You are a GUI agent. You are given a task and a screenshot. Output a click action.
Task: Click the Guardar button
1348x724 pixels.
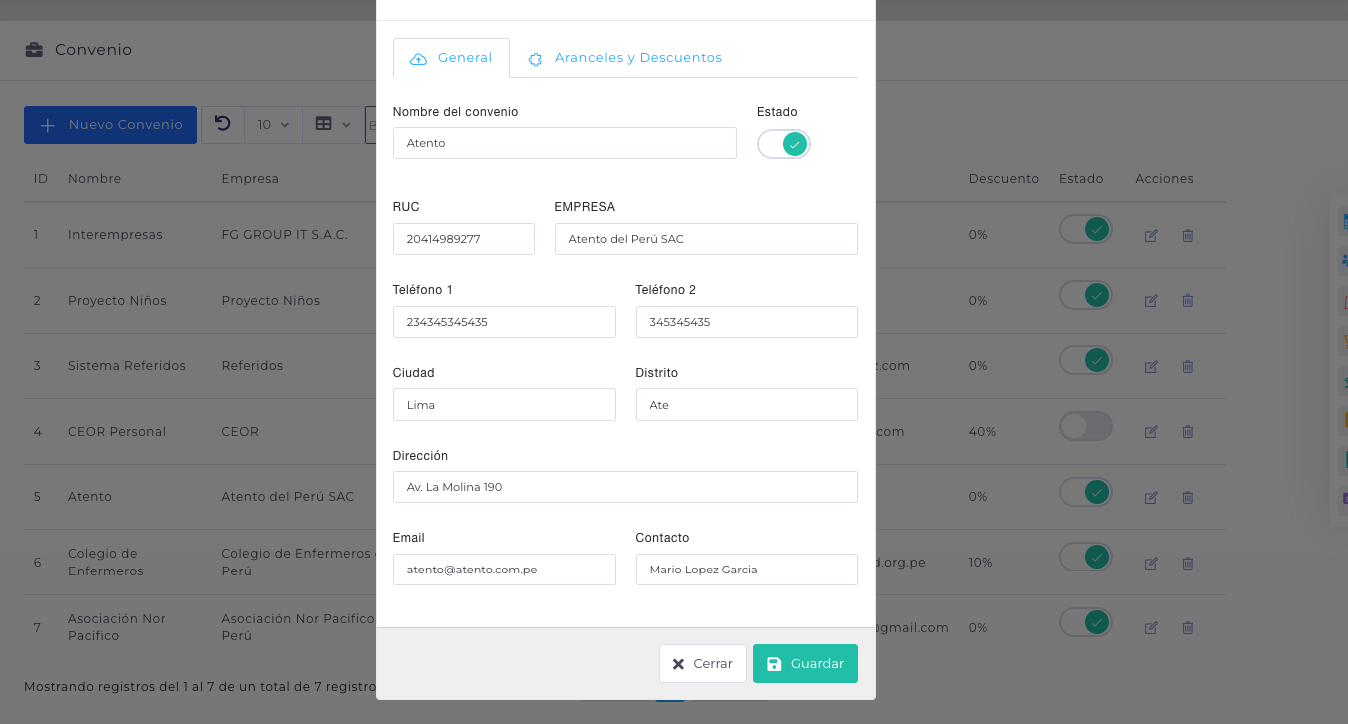pyautogui.click(x=805, y=664)
